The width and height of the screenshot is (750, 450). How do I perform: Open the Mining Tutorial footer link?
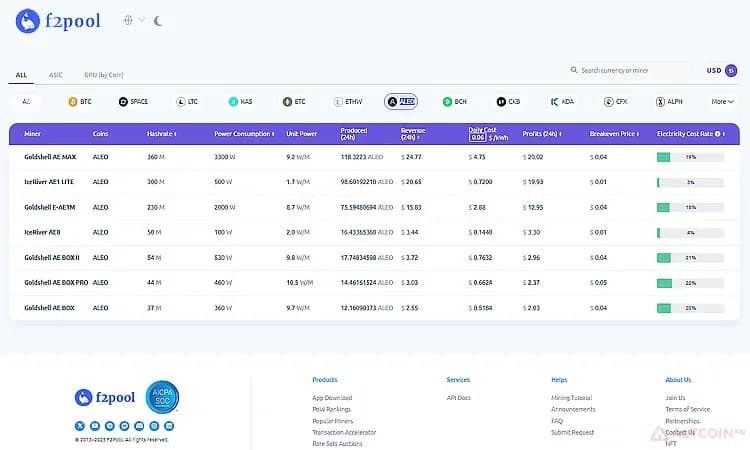click(571, 398)
